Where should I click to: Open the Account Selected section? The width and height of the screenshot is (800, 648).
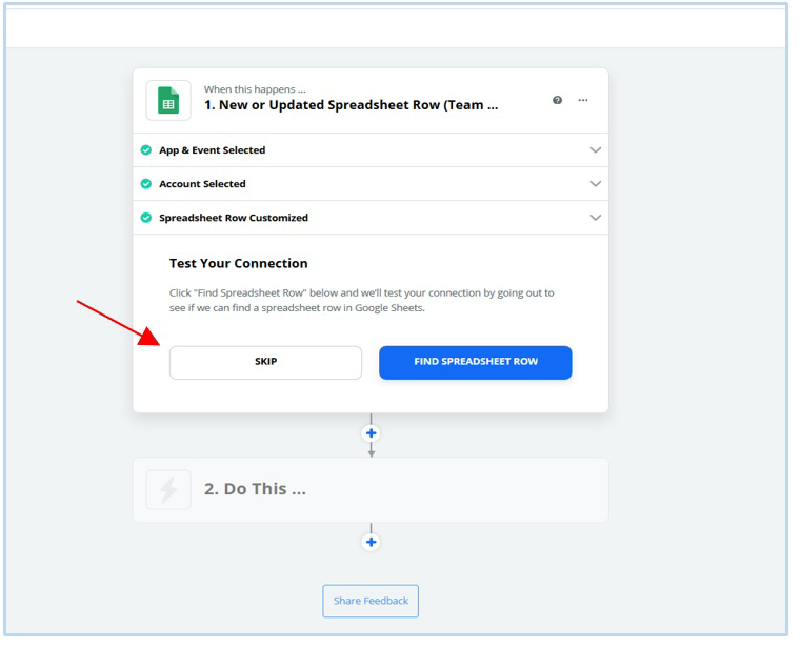pyautogui.click(x=370, y=184)
